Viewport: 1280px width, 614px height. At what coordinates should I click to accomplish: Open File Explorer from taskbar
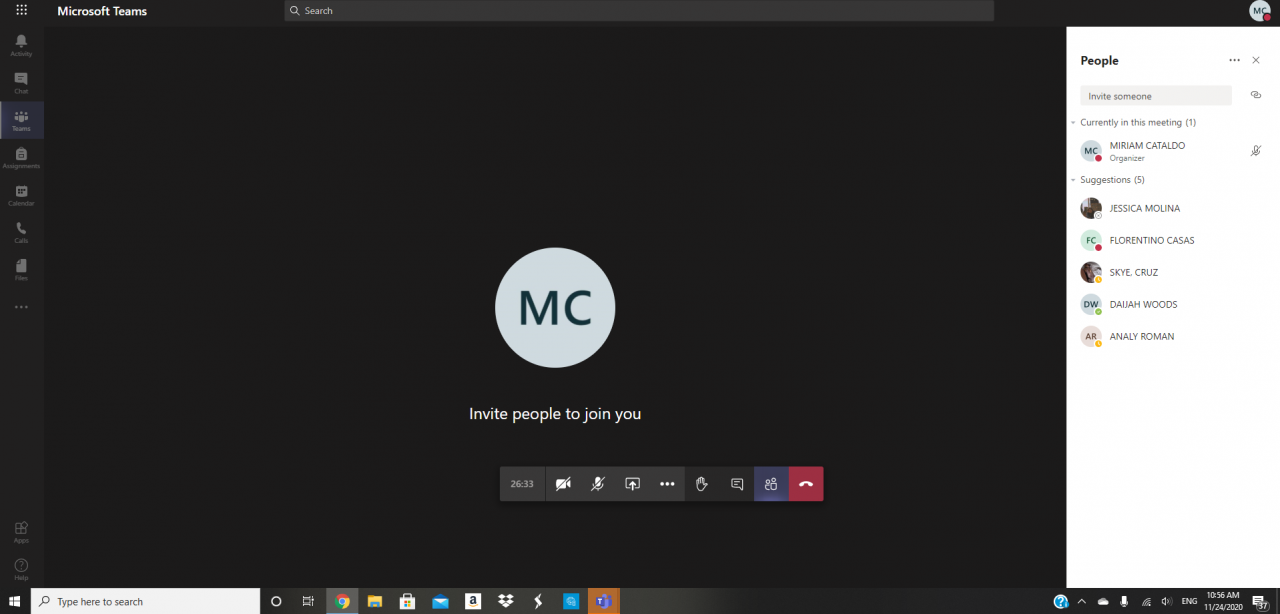(375, 601)
